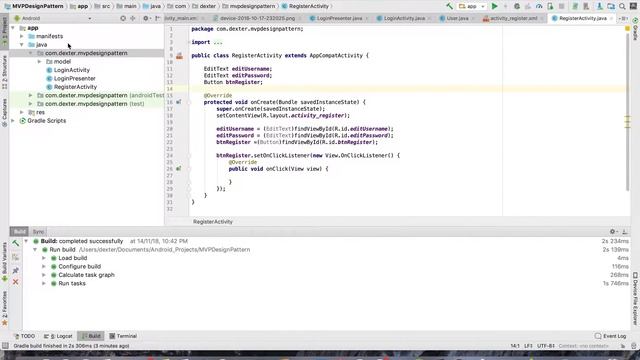Open the Build panel settings gear

click(x=613, y=231)
